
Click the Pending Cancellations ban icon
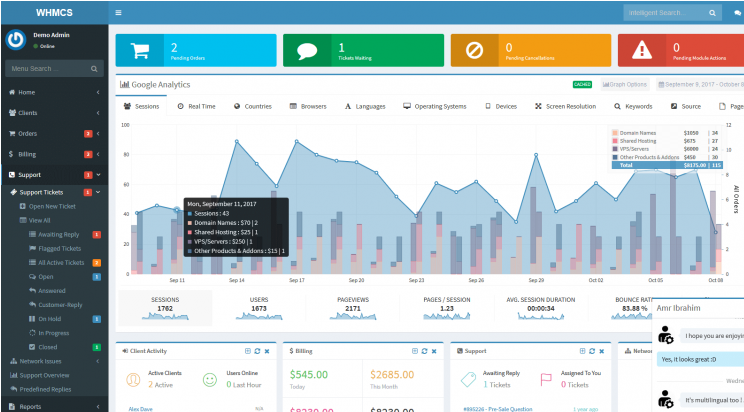coord(474,50)
